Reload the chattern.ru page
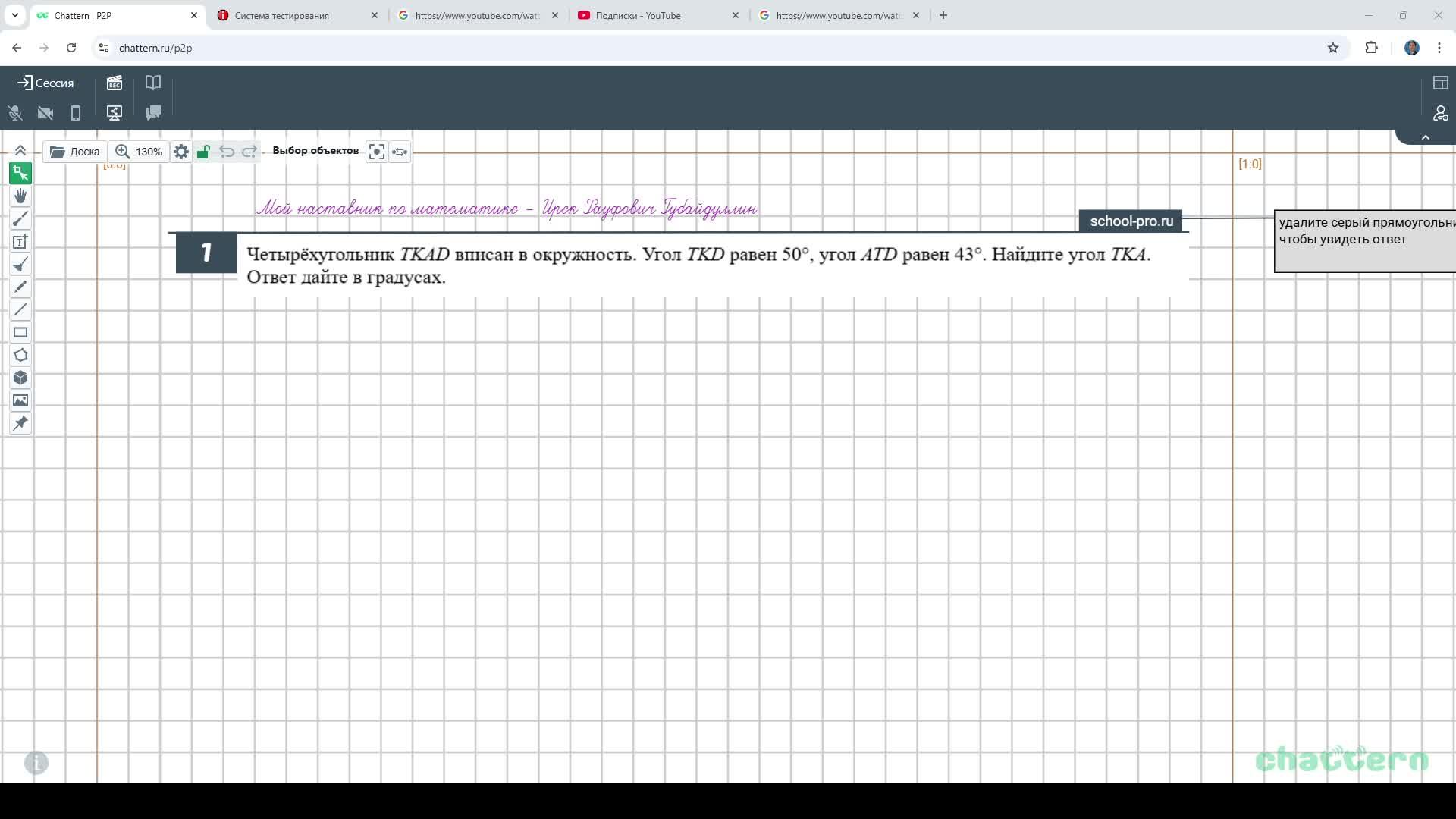 [71, 48]
